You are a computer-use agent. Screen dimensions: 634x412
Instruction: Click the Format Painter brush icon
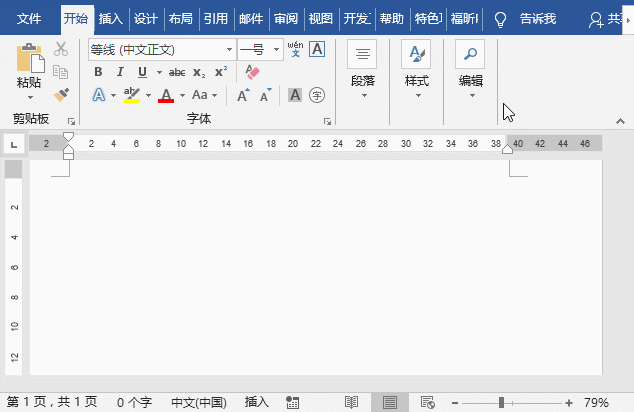61,94
